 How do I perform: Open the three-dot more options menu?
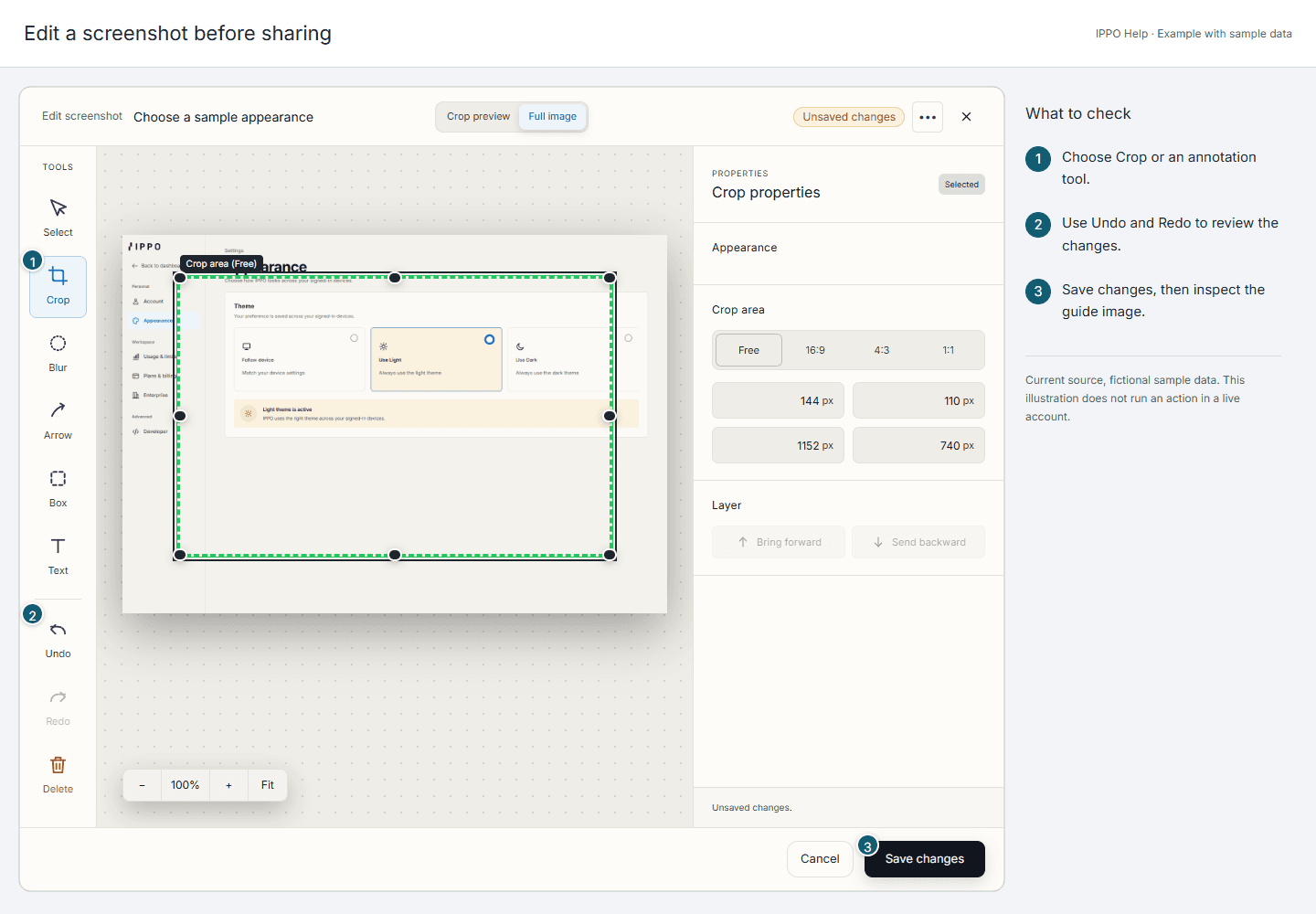click(928, 117)
